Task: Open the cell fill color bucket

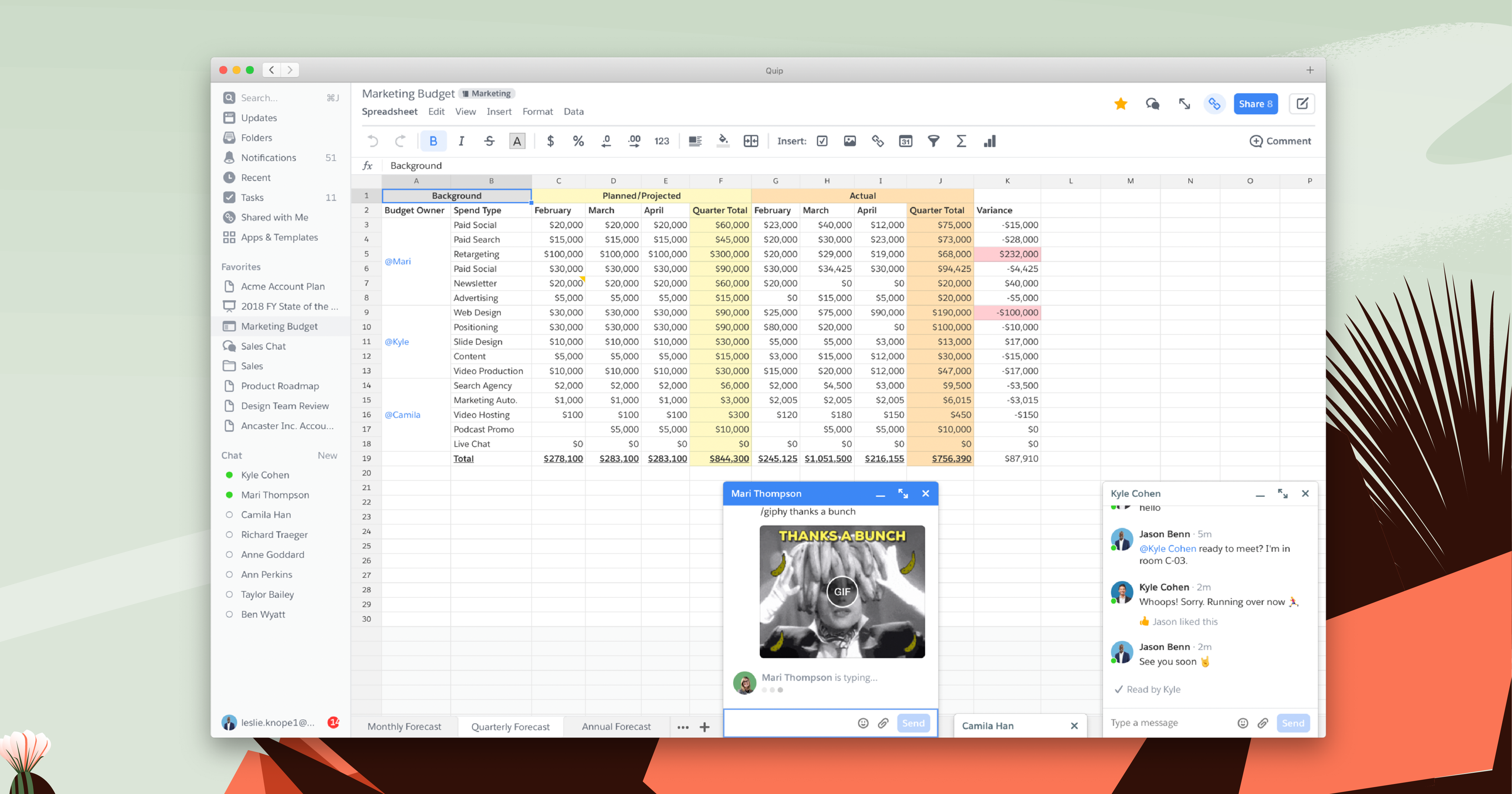Action: tap(723, 141)
